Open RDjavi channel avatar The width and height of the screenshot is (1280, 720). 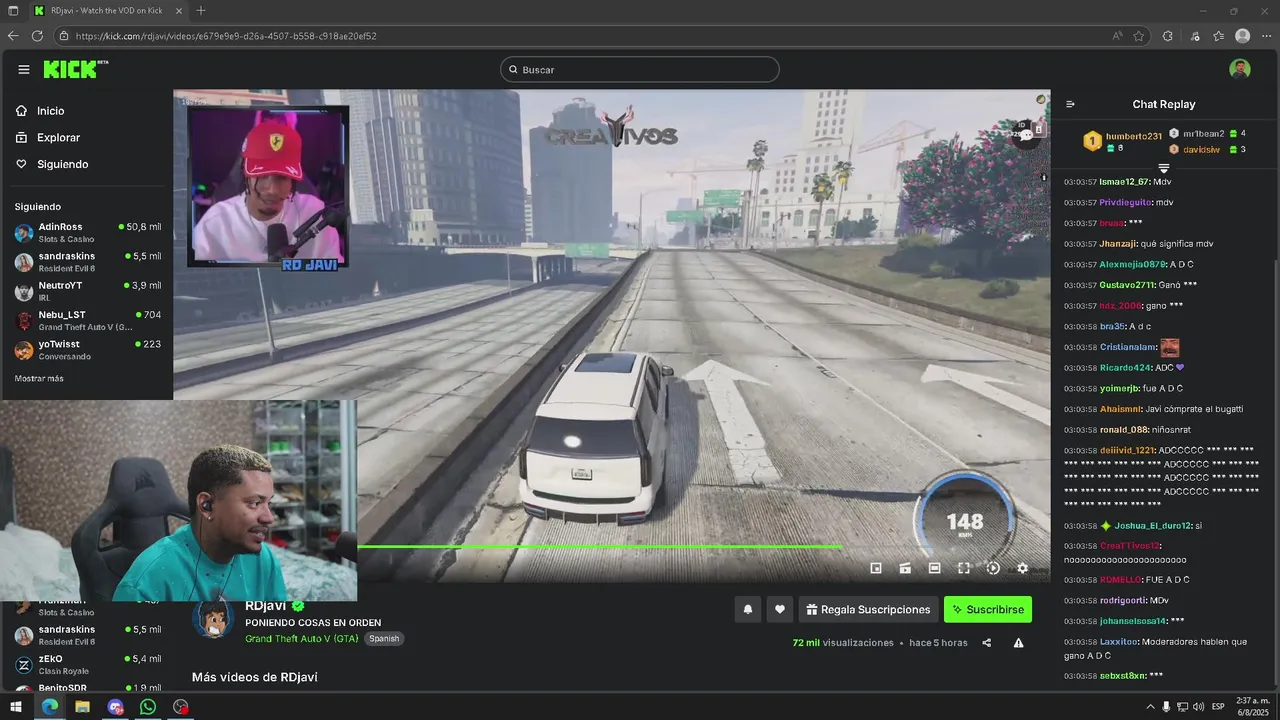point(213,619)
